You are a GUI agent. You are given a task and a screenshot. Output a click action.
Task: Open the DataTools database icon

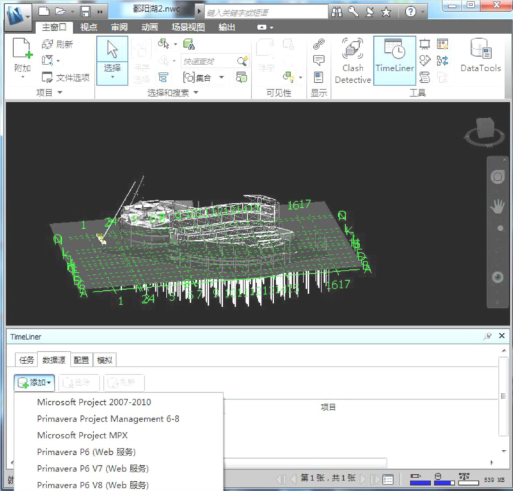pyautogui.click(x=481, y=55)
